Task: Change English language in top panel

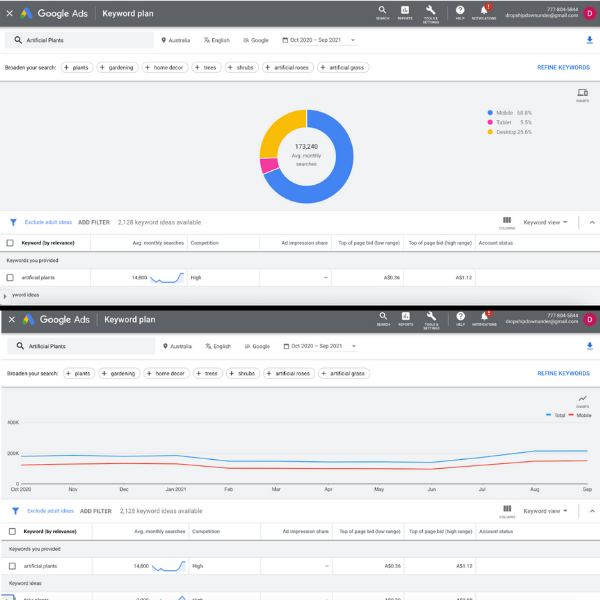Action: point(217,40)
